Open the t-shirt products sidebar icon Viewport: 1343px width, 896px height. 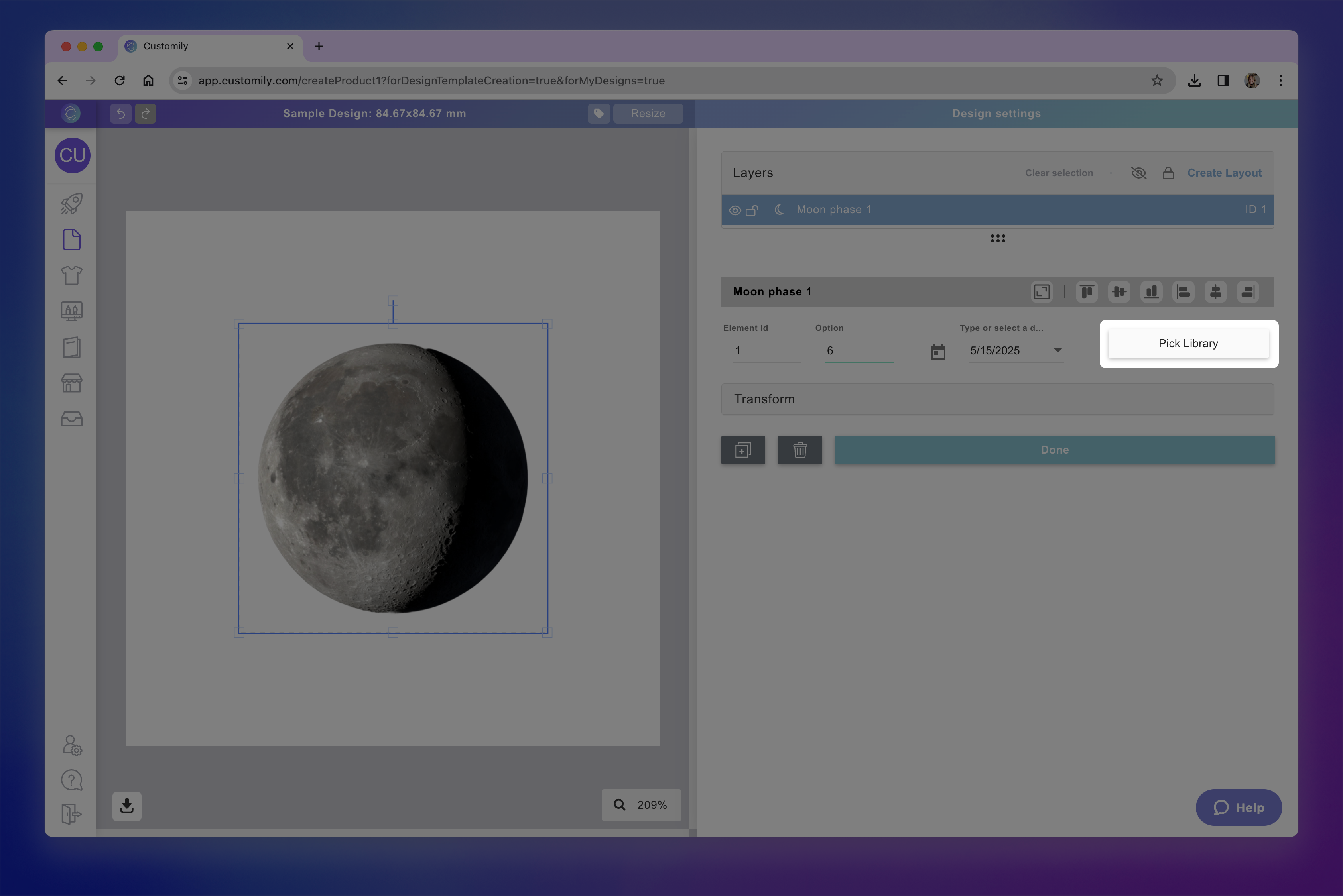click(71, 275)
